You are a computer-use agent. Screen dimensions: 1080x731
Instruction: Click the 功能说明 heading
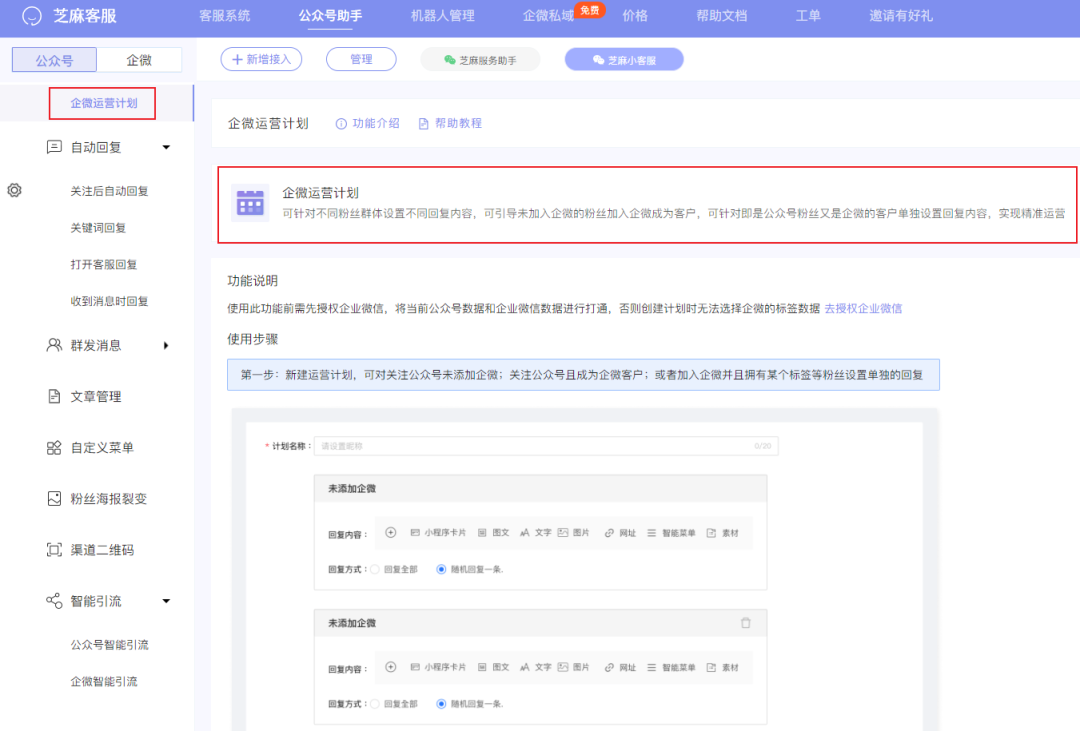click(253, 280)
